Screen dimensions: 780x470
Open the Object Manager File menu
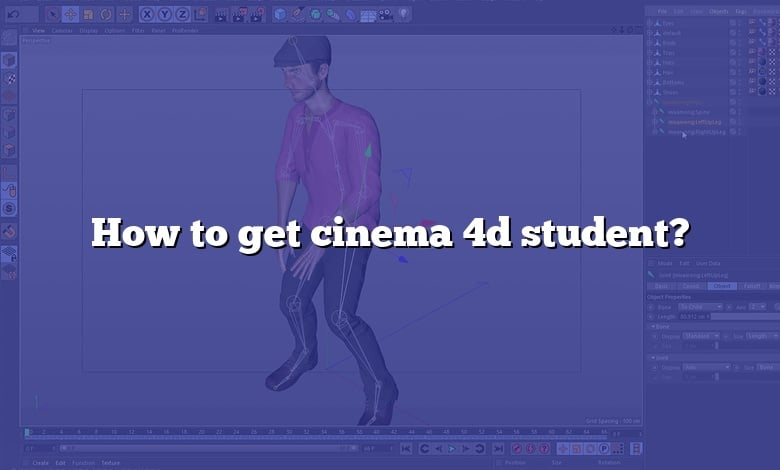(662, 11)
